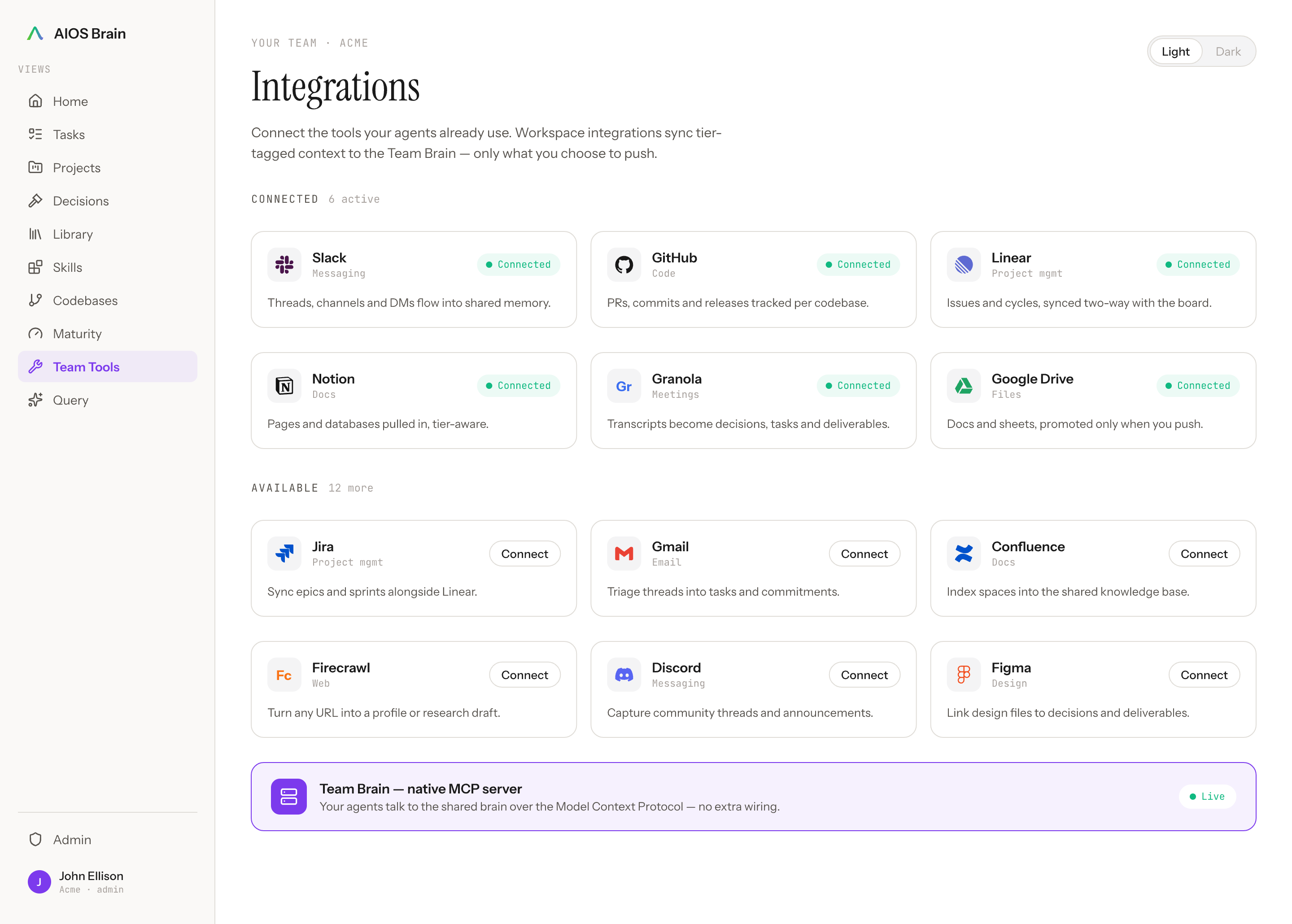Click the Codebases branch icon
1292x924 pixels.
pos(35,301)
